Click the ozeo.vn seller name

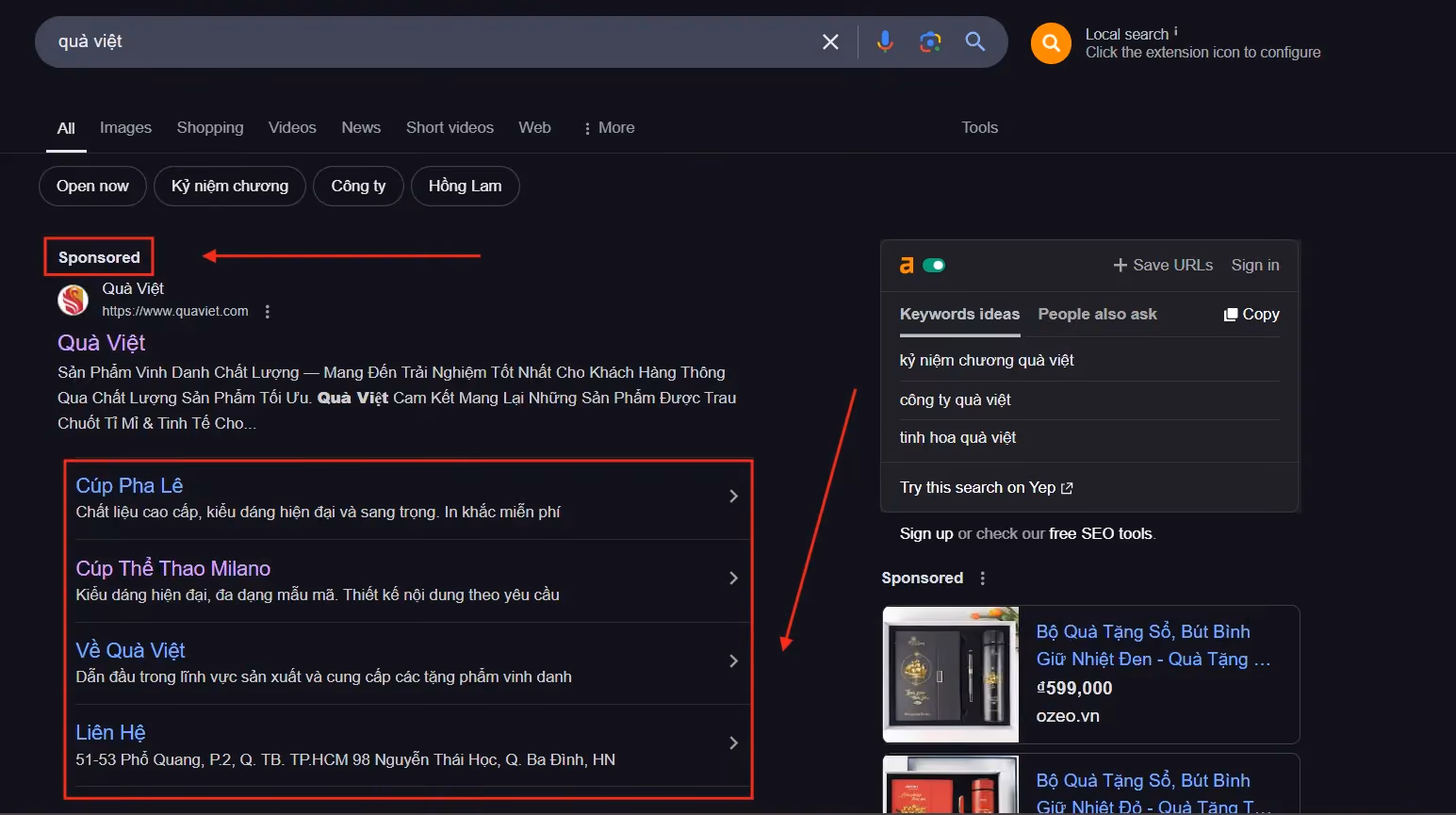tap(1068, 716)
